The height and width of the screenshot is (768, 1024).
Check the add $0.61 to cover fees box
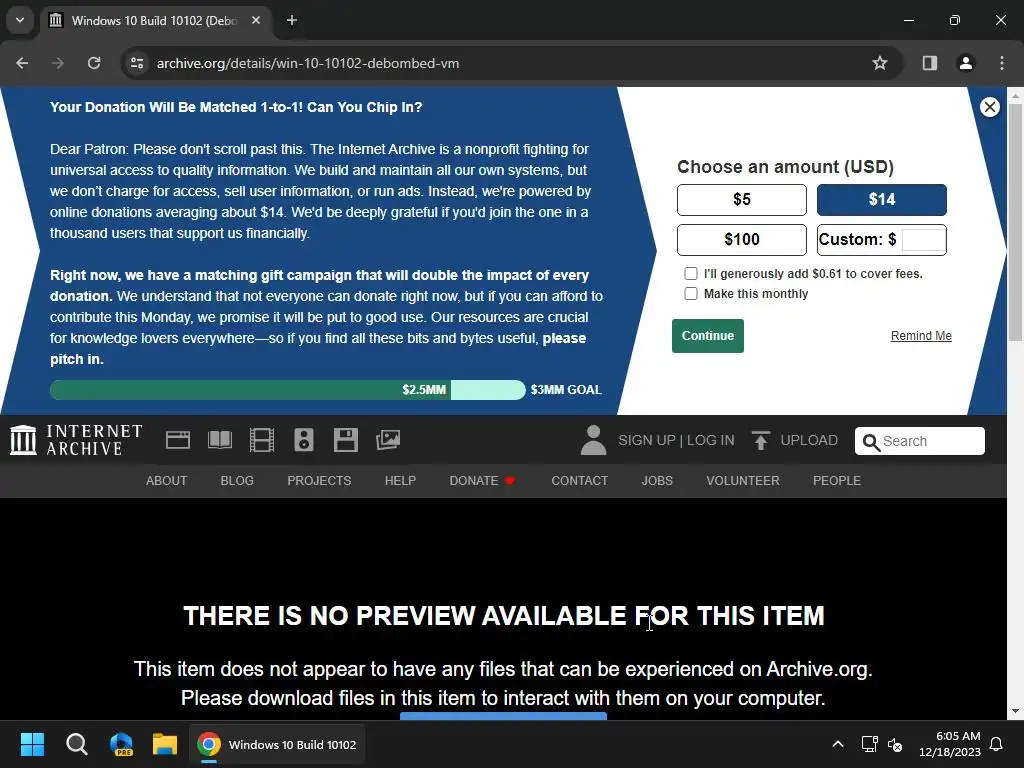click(x=690, y=274)
